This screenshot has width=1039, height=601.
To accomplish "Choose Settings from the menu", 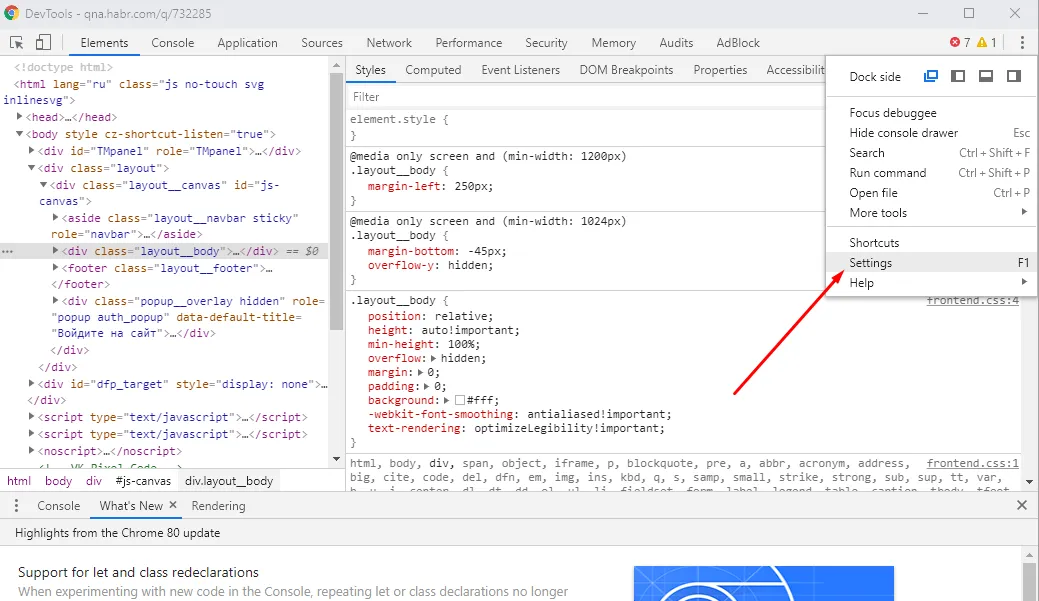I will (x=931, y=263).
